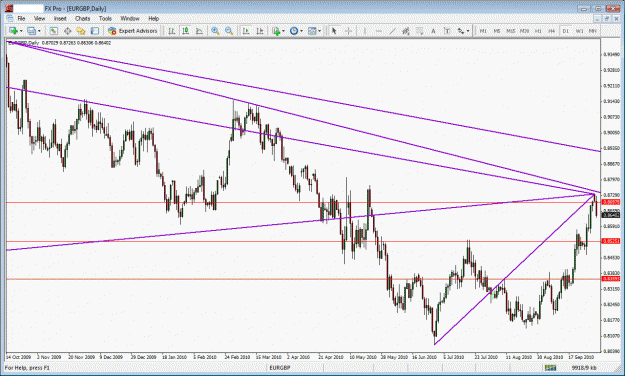Click the 0.93490 price scale value
The height and width of the screenshot is (376, 625).
[611, 54]
